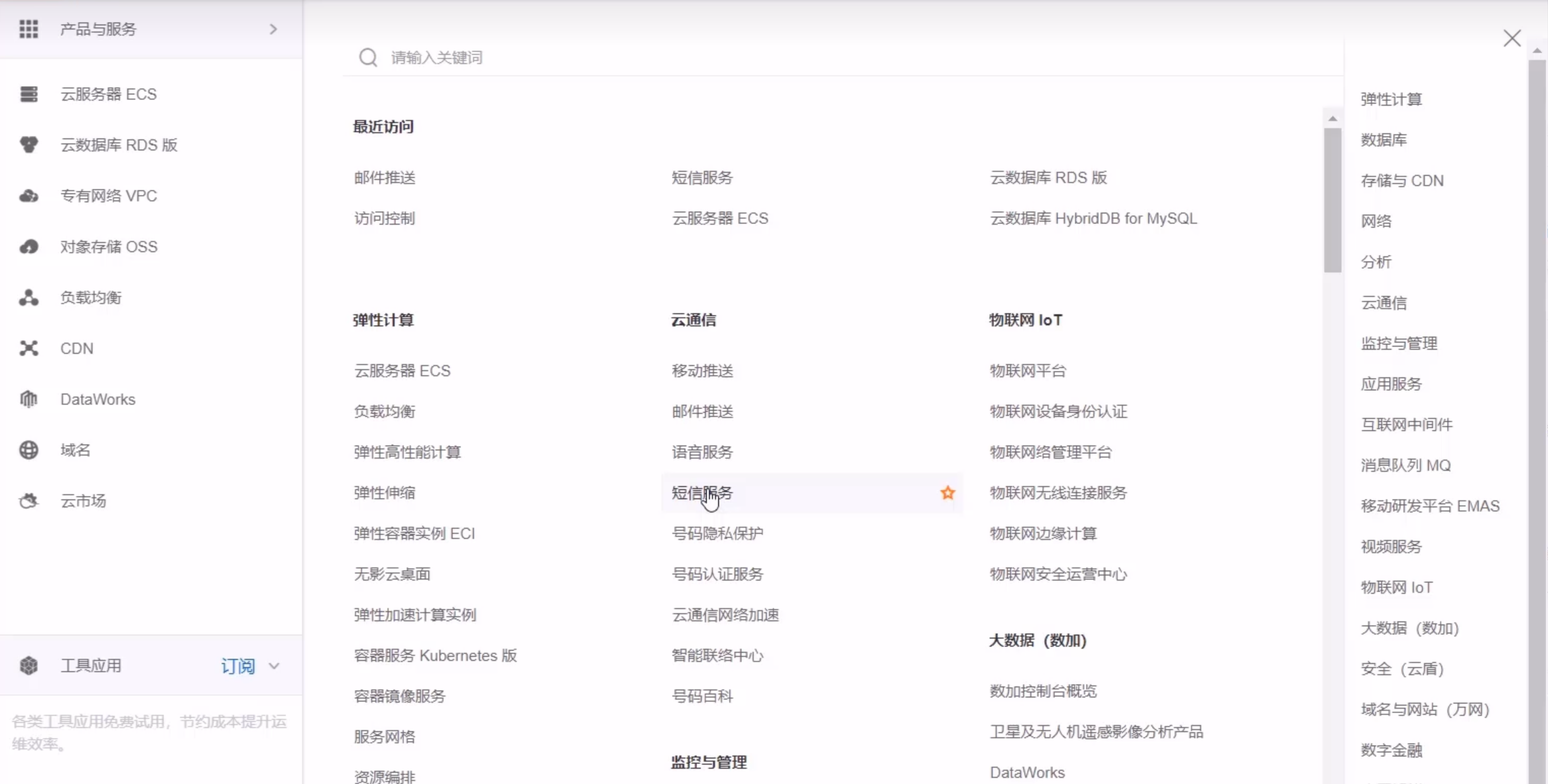Jump to 存储与 CDN category

pyautogui.click(x=1402, y=180)
